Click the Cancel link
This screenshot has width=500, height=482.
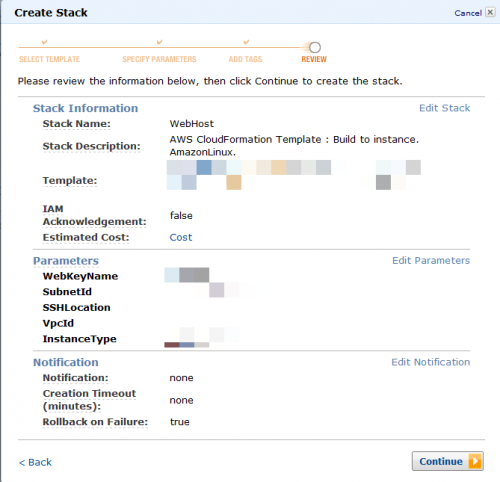pyautogui.click(x=468, y=13)
